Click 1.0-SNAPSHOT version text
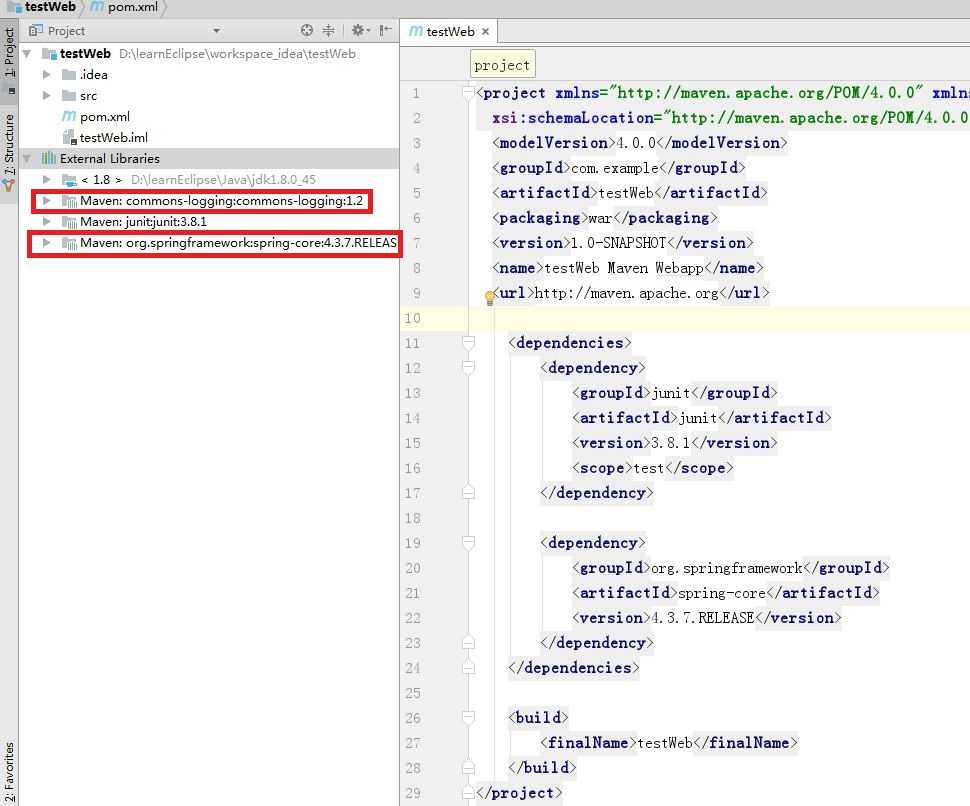The image size is (970, 806). point(617,243)
